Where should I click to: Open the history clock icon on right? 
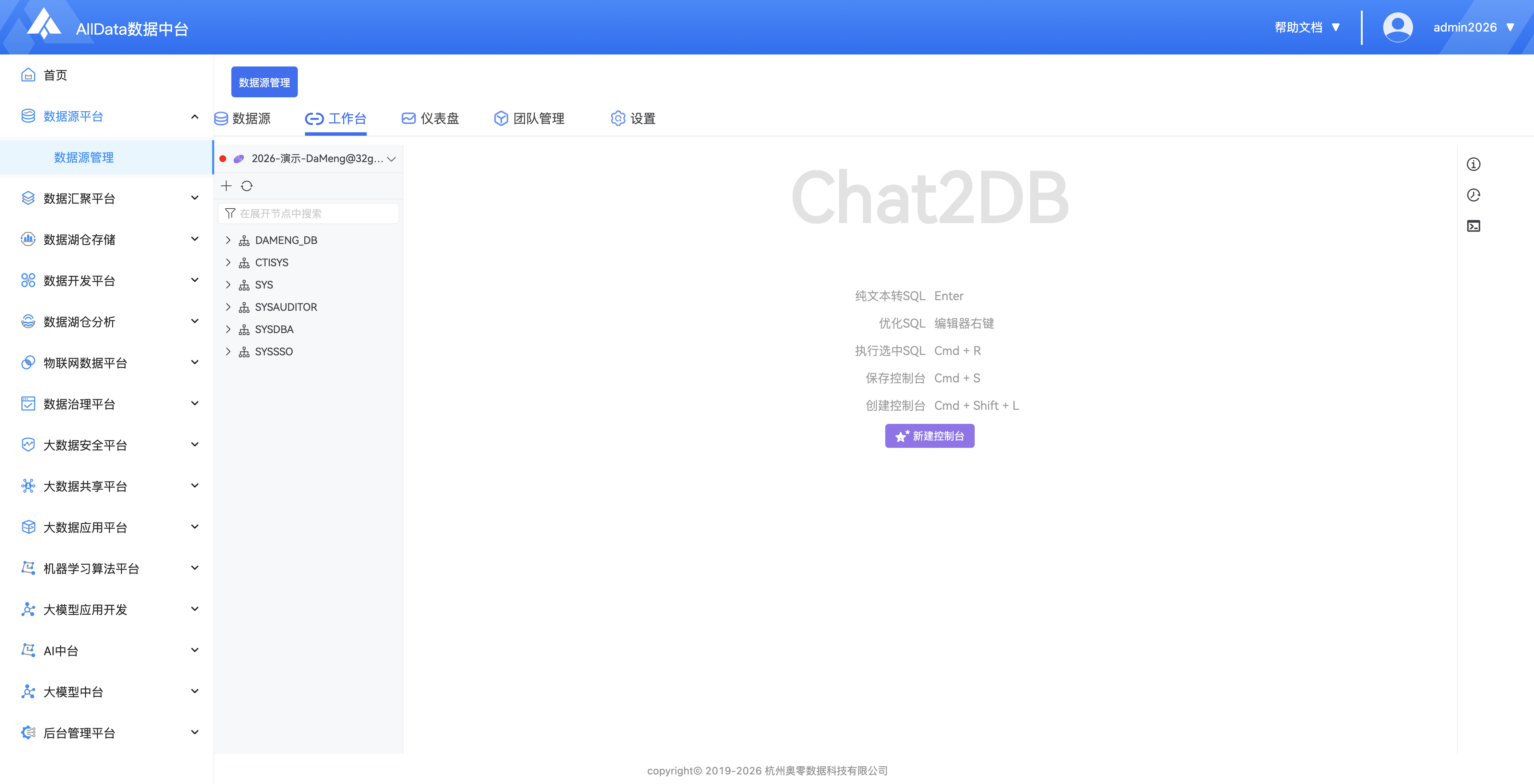[x=1473, y=195]
